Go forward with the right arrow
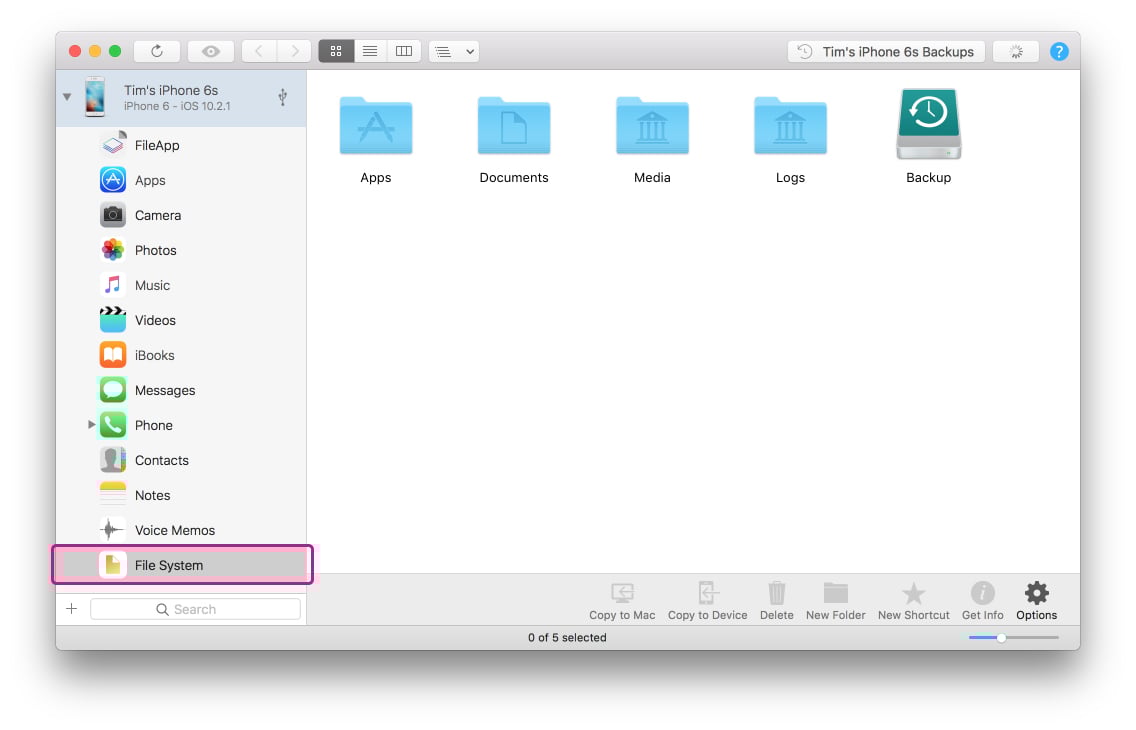The height and width of the screenshot is (730, 1136). point(293,51)
